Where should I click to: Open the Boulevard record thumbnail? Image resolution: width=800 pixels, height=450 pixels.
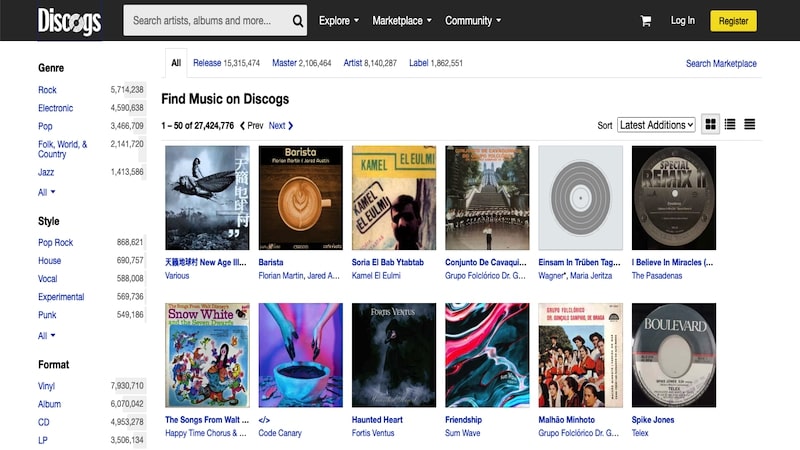pyautogui.click(x=674, y=355)
